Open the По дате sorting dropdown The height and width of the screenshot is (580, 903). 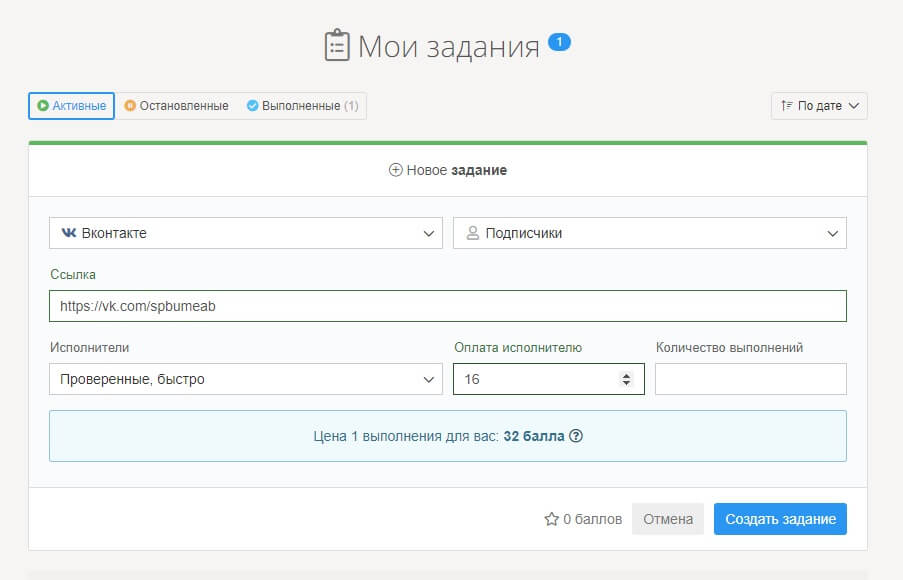click(x=819, y=106)
